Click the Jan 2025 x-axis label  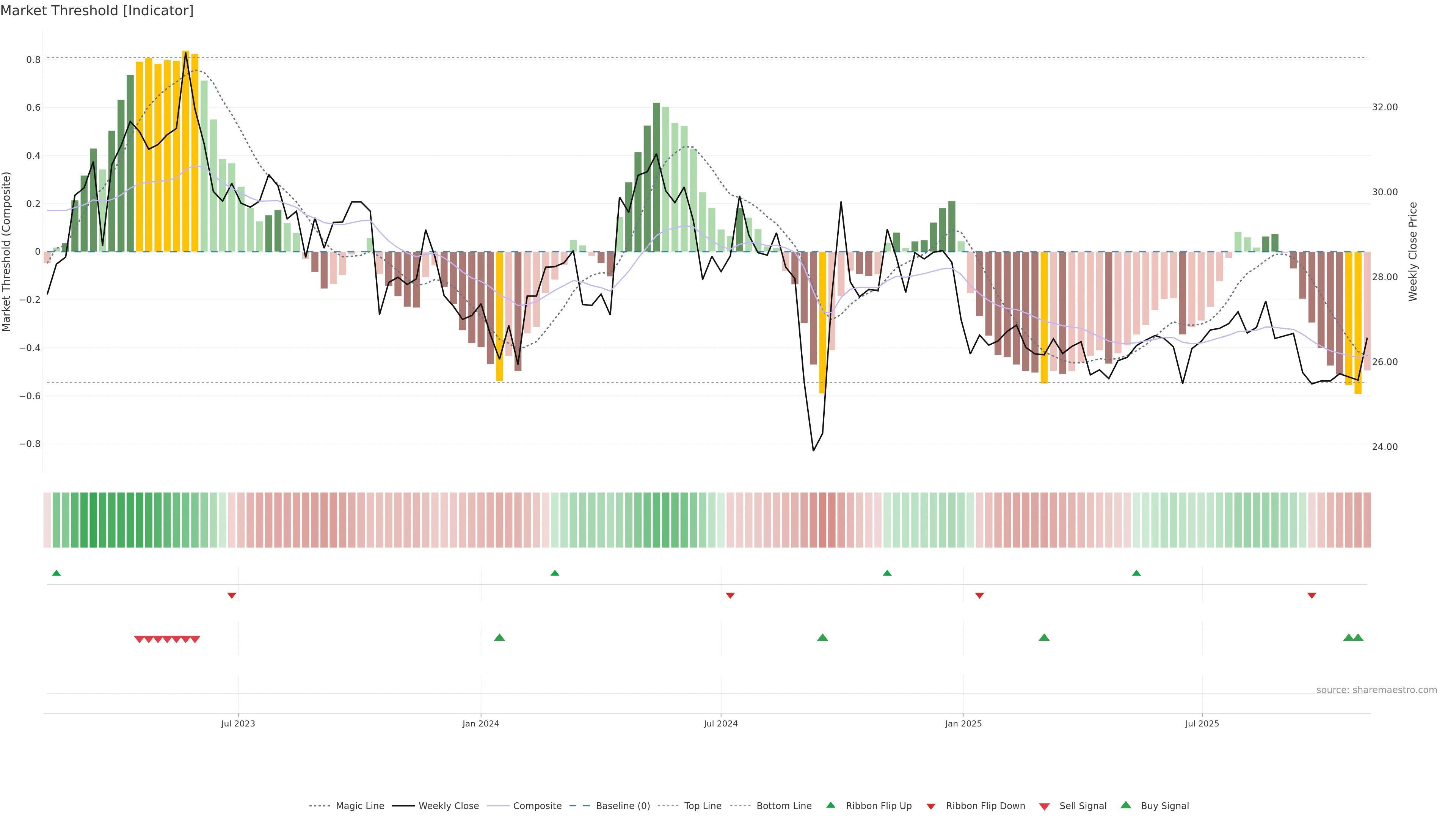click(963, 723)
